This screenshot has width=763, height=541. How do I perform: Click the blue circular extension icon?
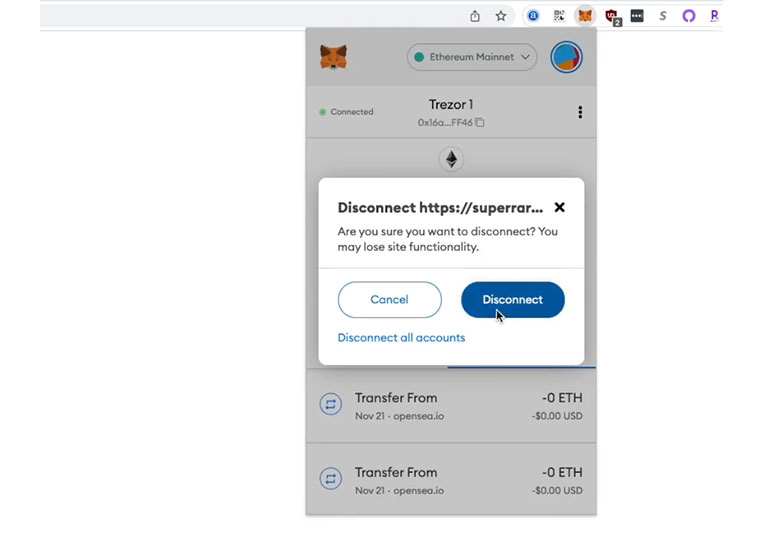533,16
